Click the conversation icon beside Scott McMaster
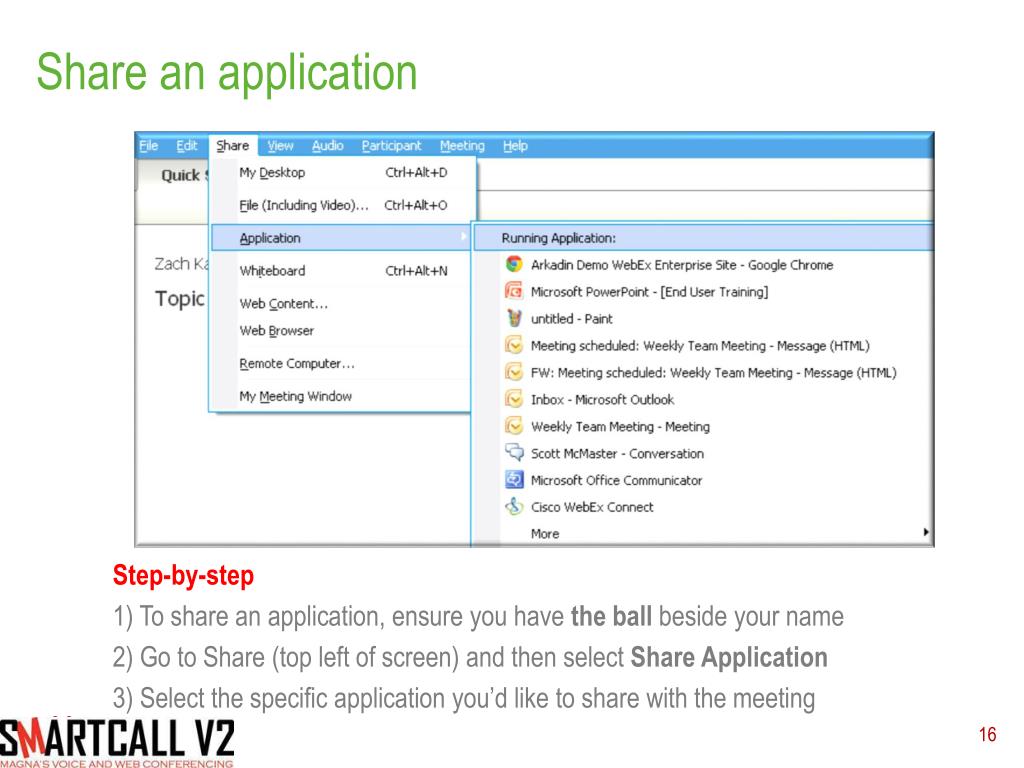This screenshot has width=1024, height=768. pos(514,452)
